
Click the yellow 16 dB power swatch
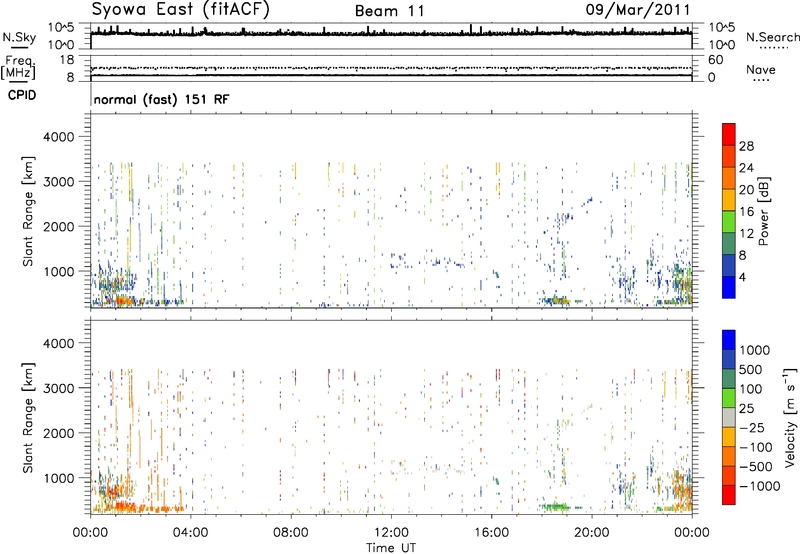click(x=729, y=199)
